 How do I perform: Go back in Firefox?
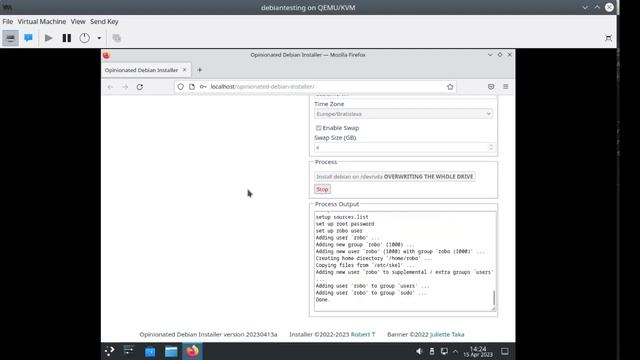(110, 87)
